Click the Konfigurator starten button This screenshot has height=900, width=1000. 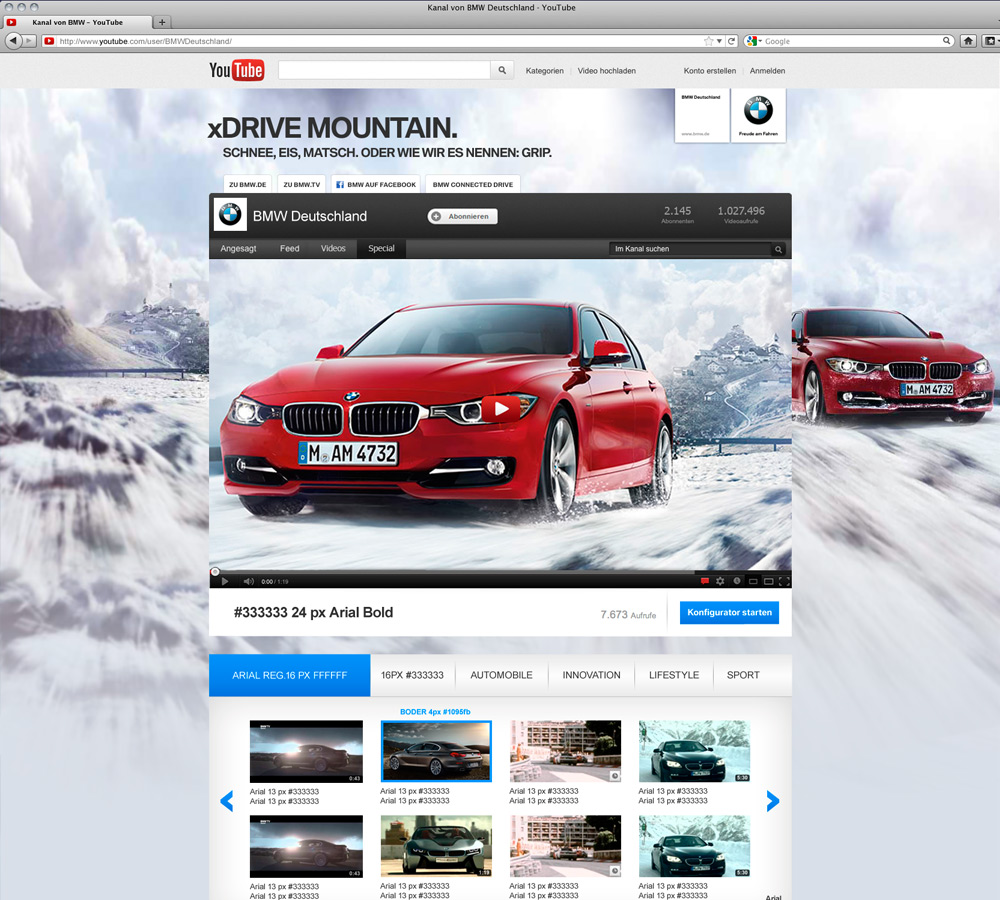tap(729, 612)
